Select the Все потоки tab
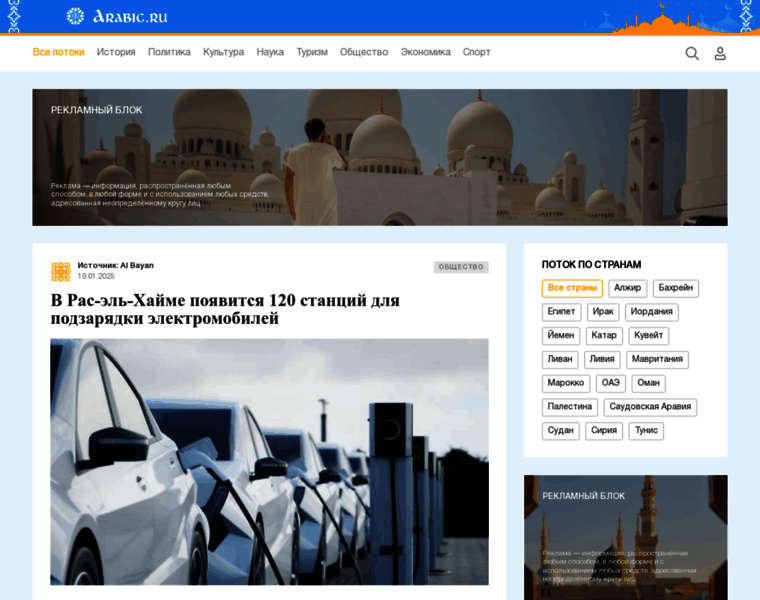Screen dimensions: 760x600 59,52
